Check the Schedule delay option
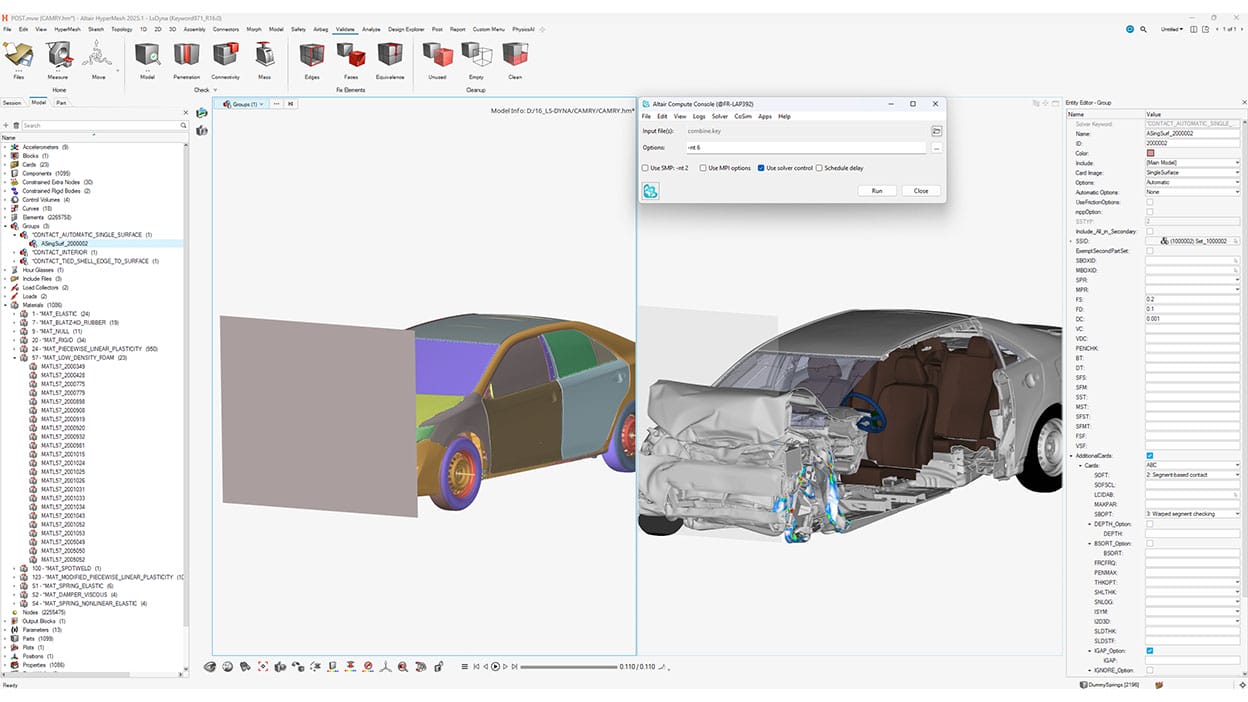1248x702 pixels. [819, 167]
